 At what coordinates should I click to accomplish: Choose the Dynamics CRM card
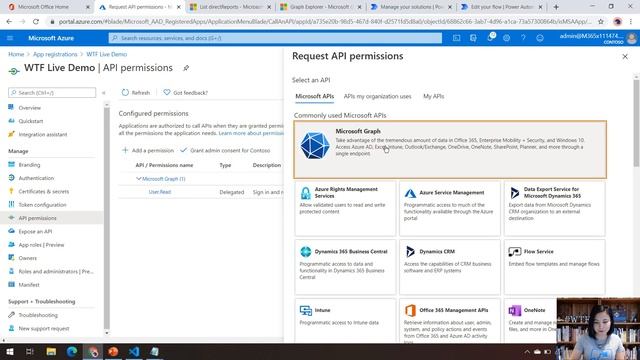point(450,267)
